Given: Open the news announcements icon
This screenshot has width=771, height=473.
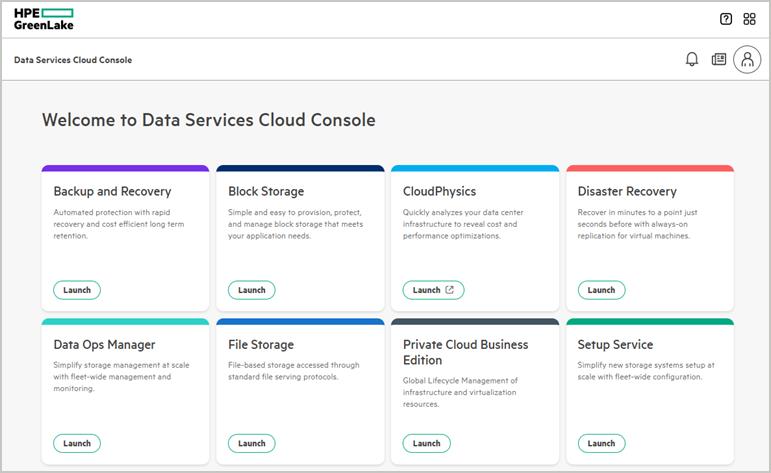Looking at the screenshot, I should click(x=719, y=59).
